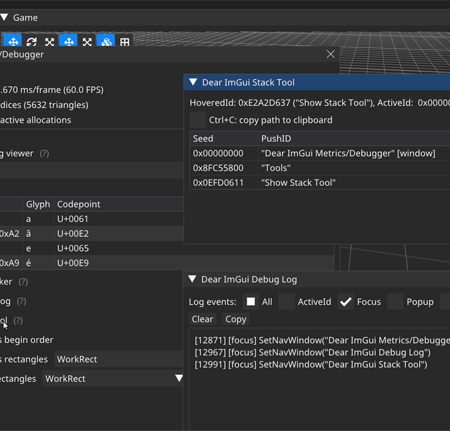Toggle the move icon between the two scale icons

click(x=69, y=42)
